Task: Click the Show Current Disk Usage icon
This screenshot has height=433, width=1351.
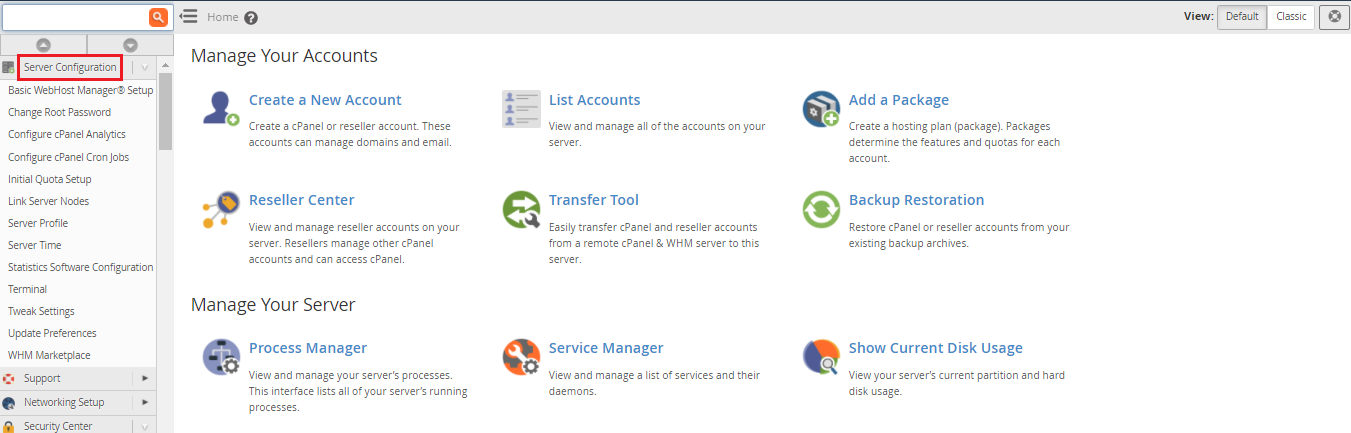Action: click(821, 357)
